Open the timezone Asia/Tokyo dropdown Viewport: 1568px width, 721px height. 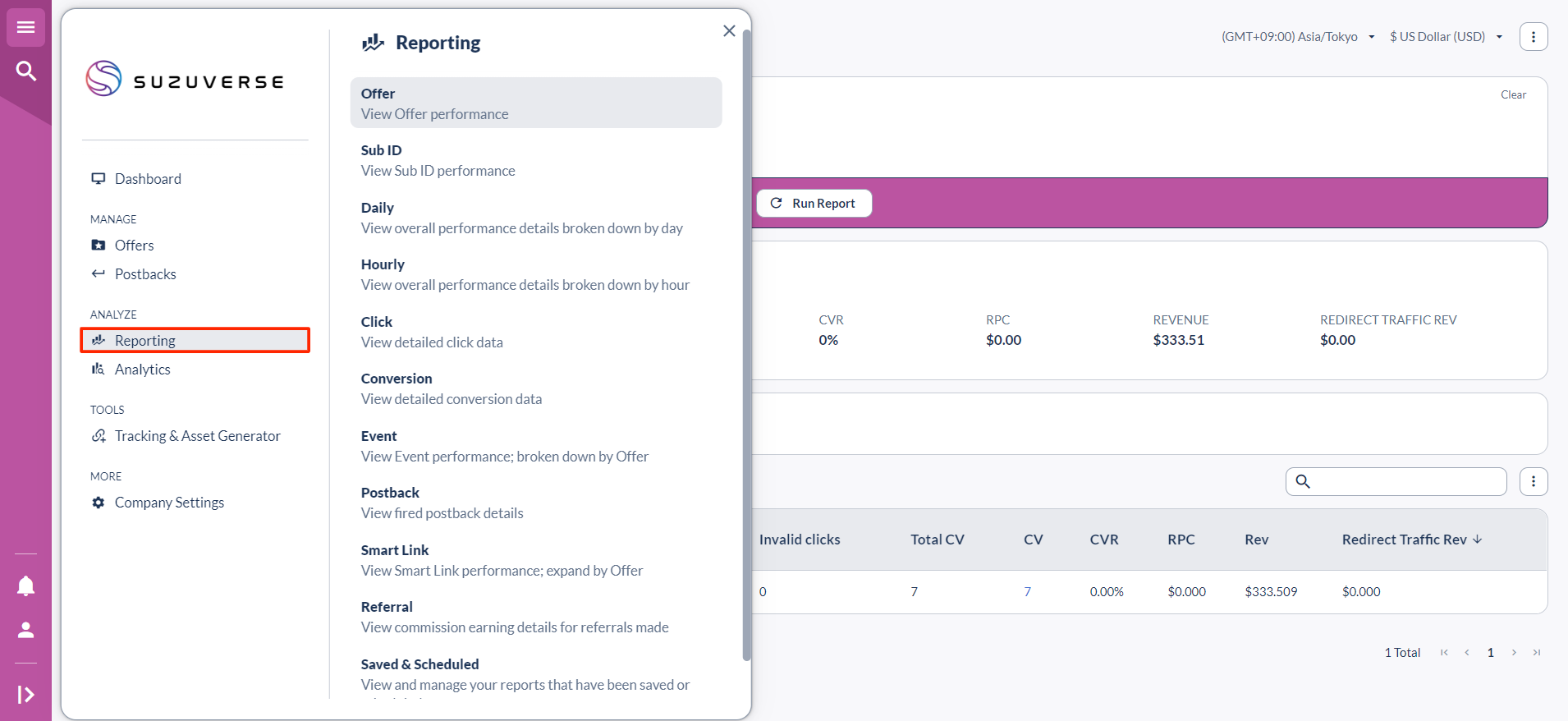1297,37
